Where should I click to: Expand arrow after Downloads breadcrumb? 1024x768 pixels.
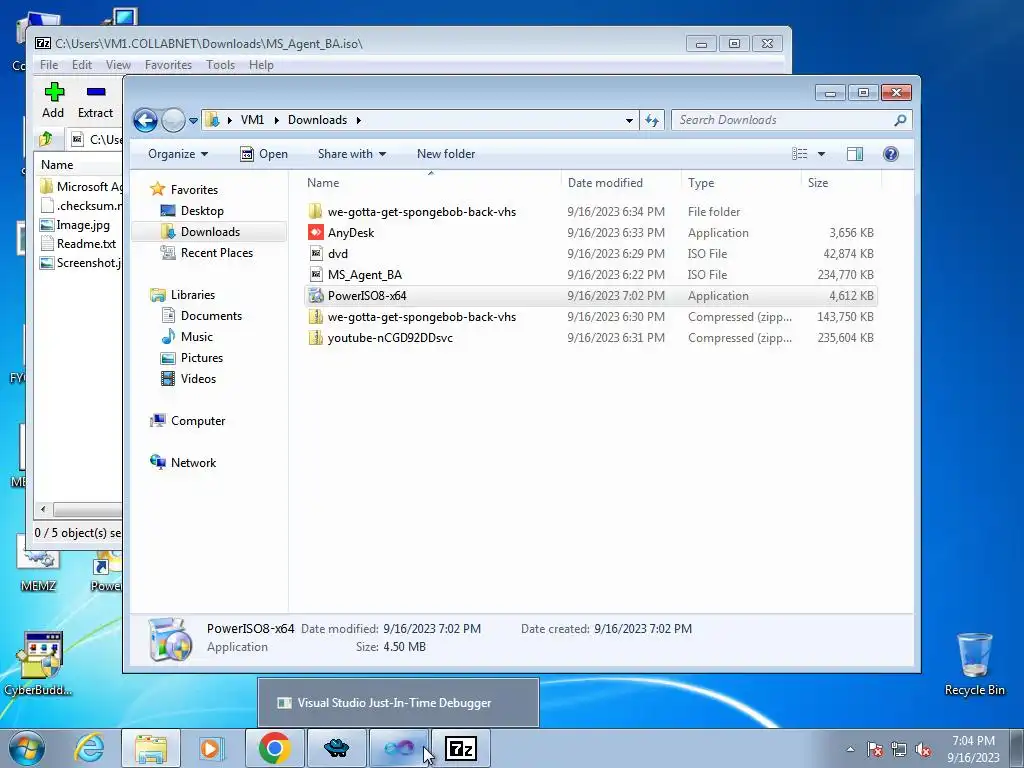coord(359,120)
